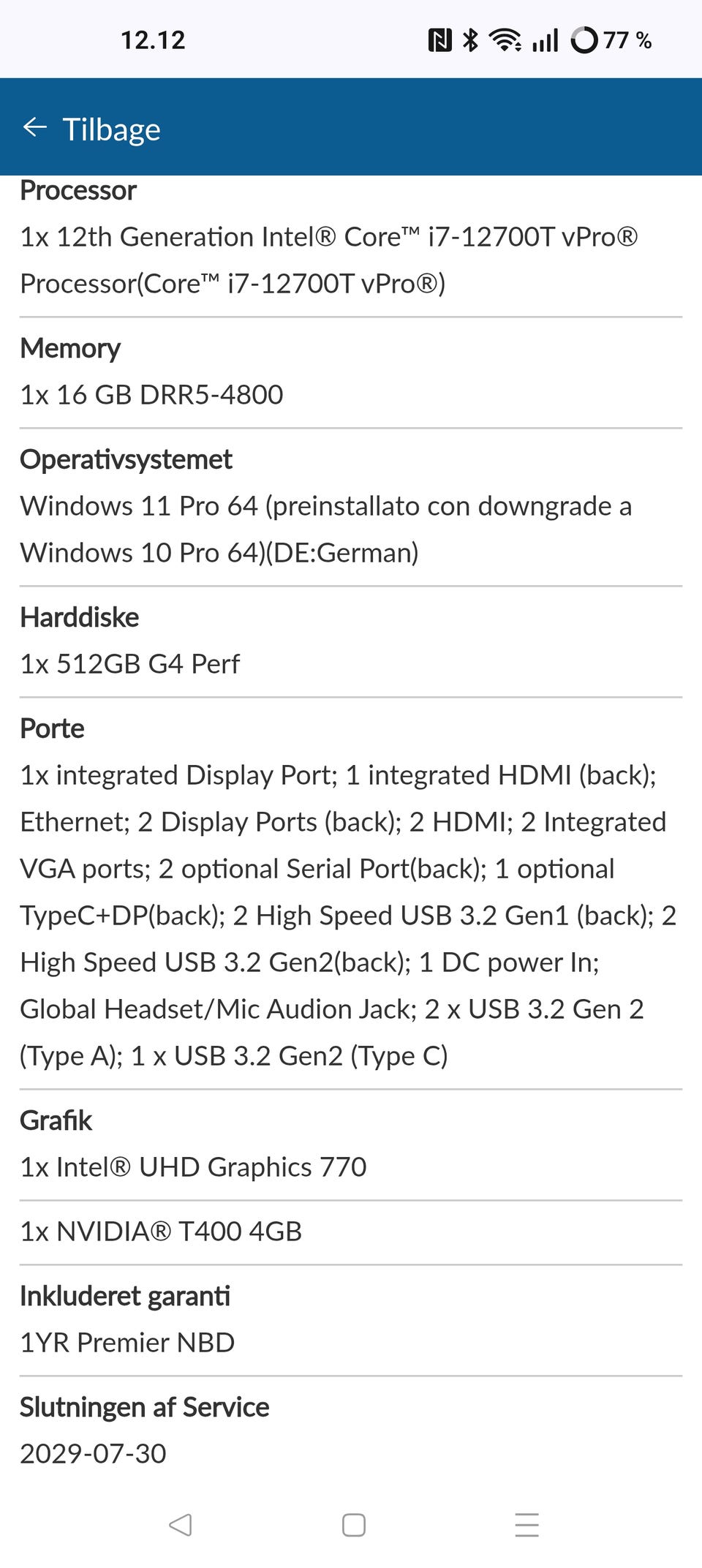This screenshot has width=702, height=1568.
Task: Tap the mobile signal bars icon
Action: 546,40
